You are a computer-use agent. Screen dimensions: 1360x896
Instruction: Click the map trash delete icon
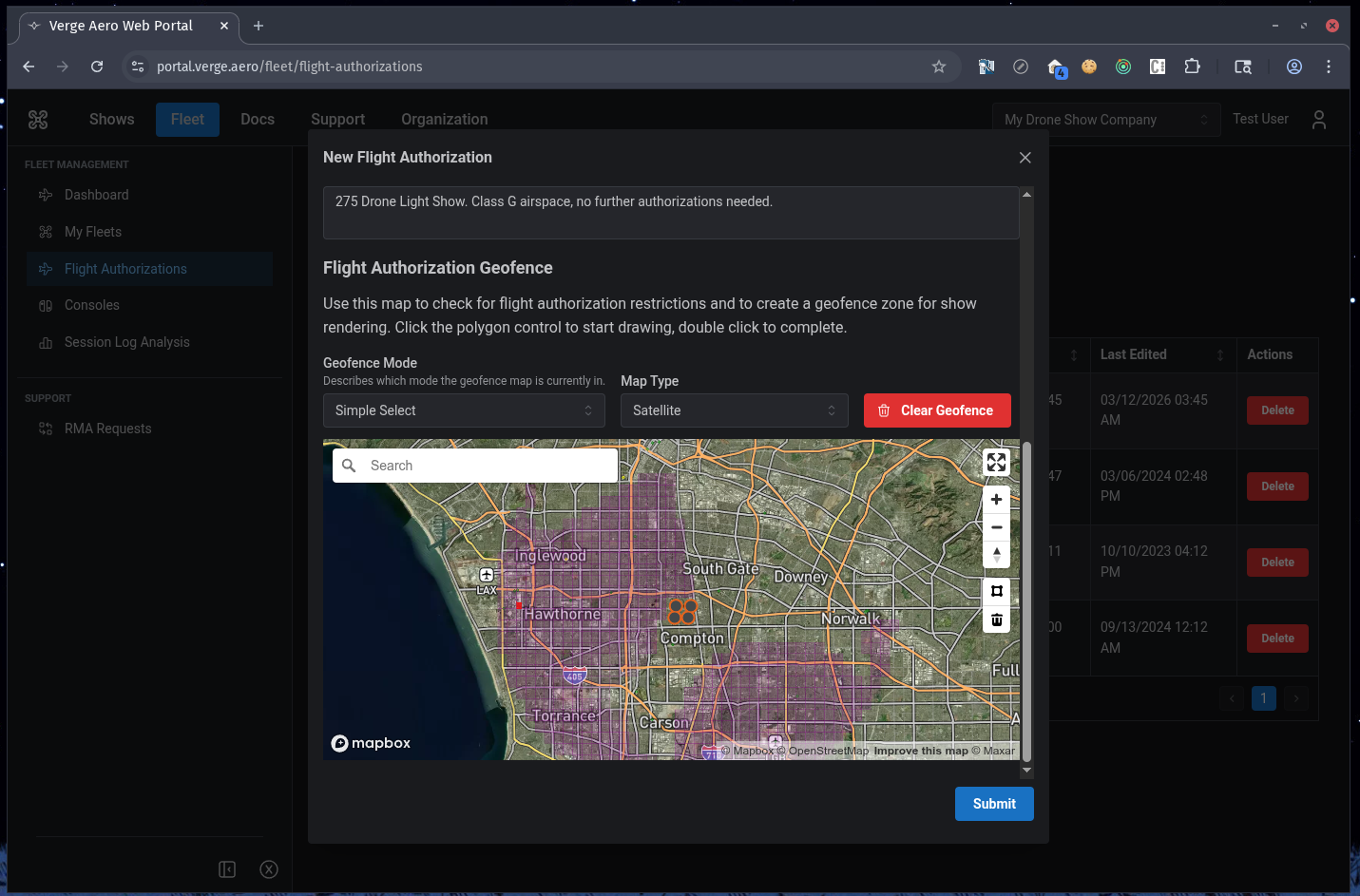click(996, 620)
